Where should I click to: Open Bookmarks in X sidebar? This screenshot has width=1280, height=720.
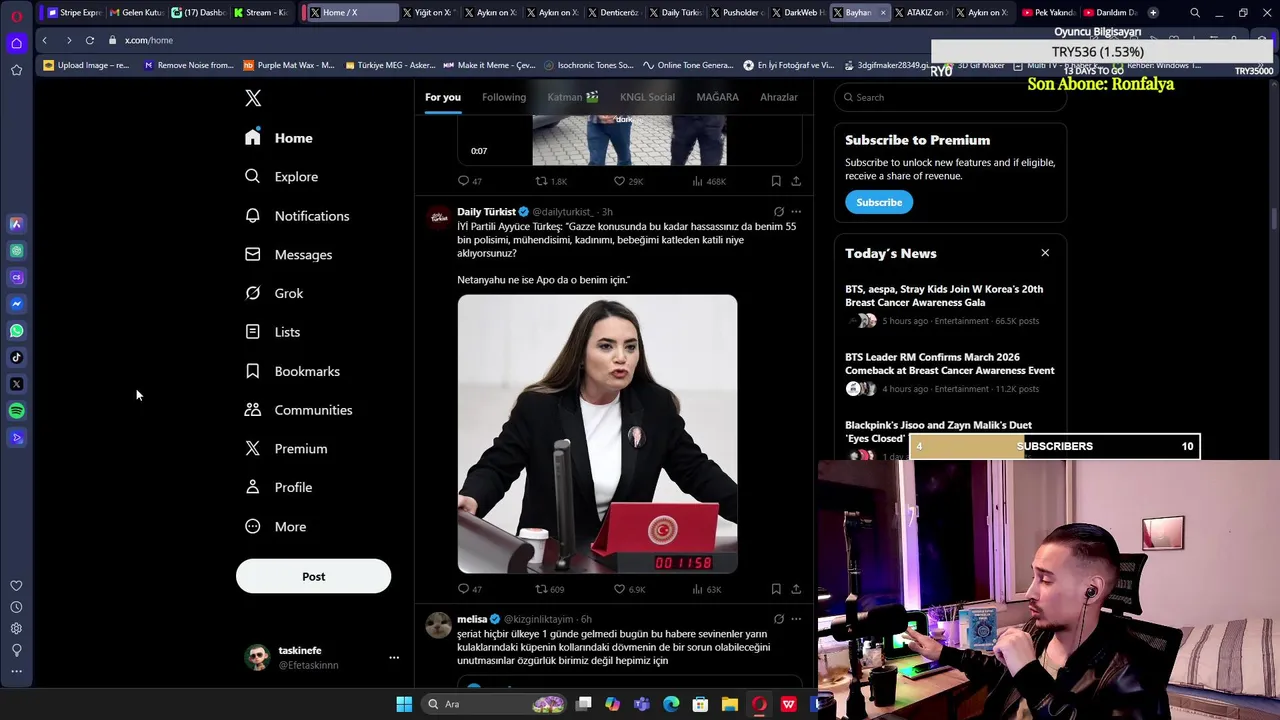pyautogui.click(x=292, y=371)
